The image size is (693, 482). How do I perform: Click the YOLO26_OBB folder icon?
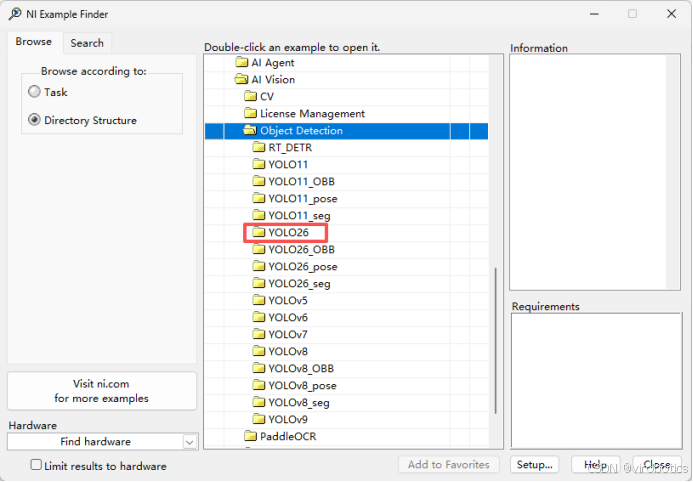pyautogui.click(x=259, y=249)
